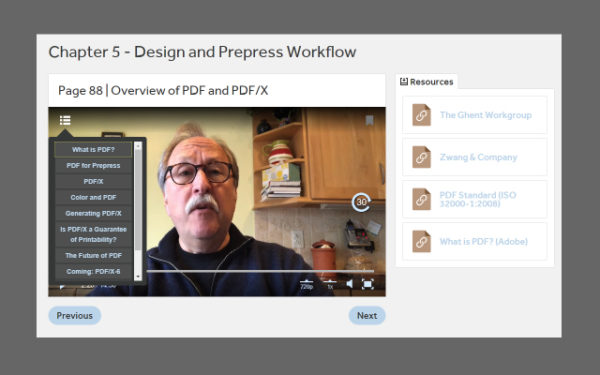Open 'What is PDF? (Adobe)' resource link
The height and width of the screenshot is (375, 600).
coord(484,241)
